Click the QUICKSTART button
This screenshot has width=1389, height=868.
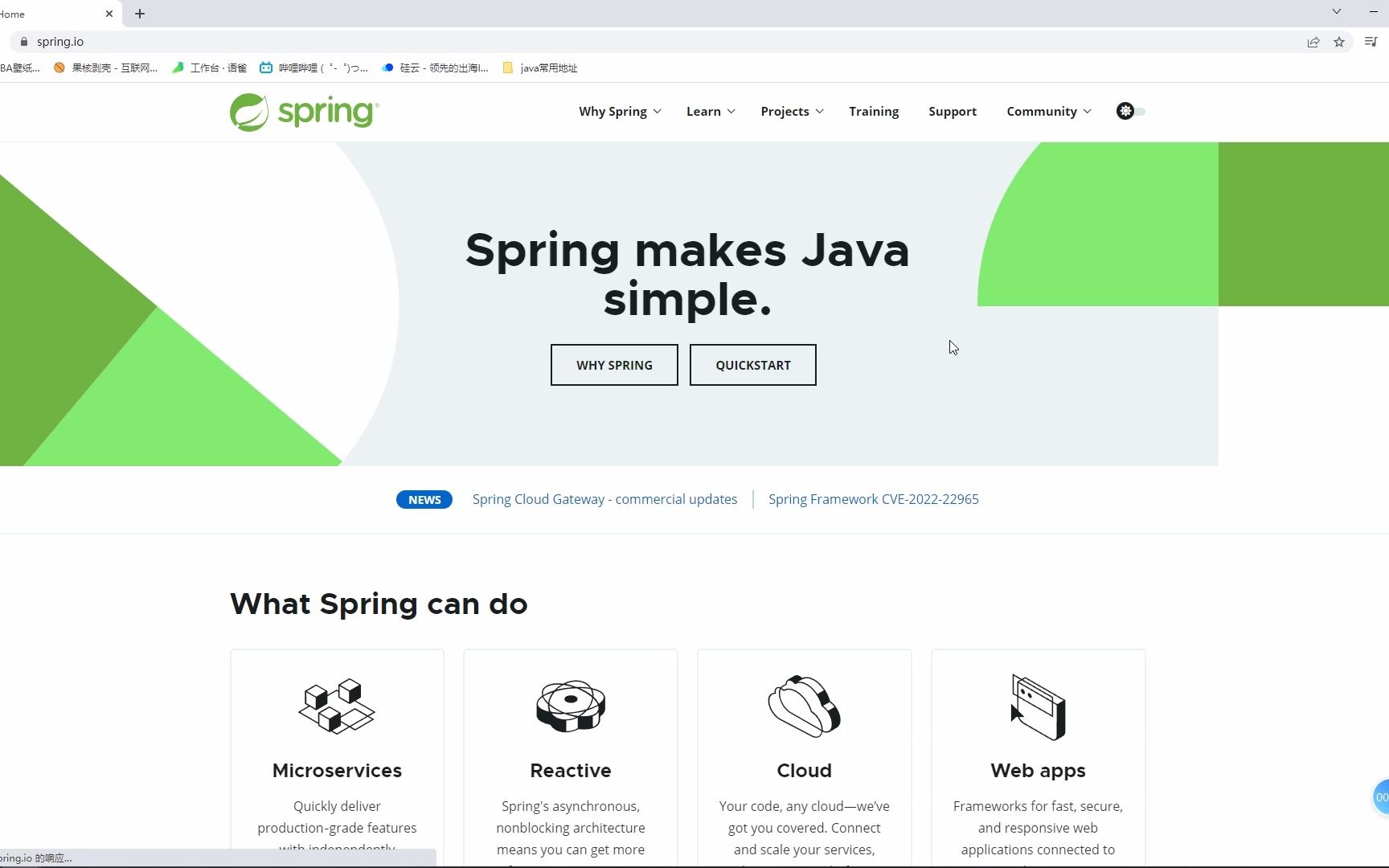tap(752, 365)
